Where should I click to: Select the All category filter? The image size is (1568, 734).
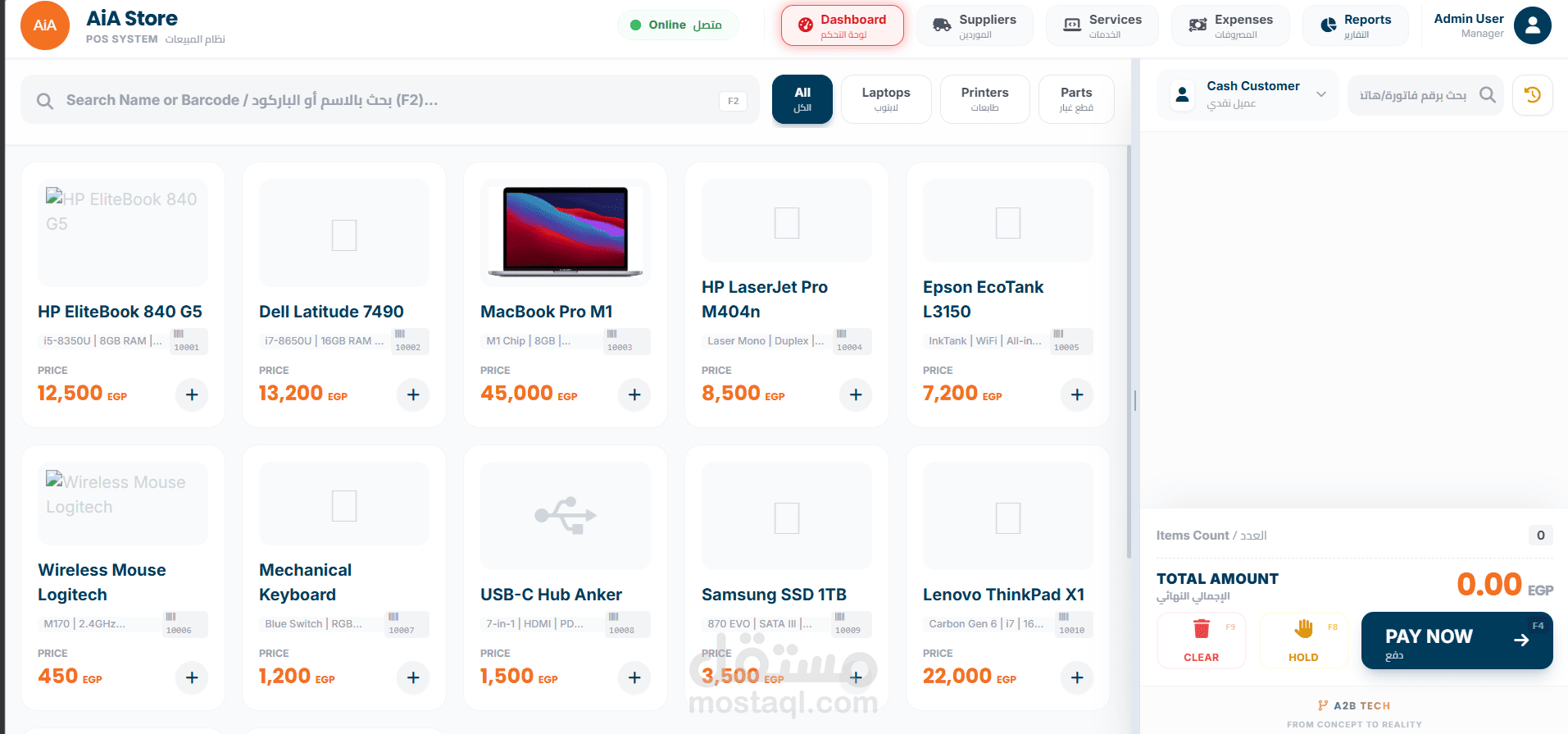click(x=802, y=99)
